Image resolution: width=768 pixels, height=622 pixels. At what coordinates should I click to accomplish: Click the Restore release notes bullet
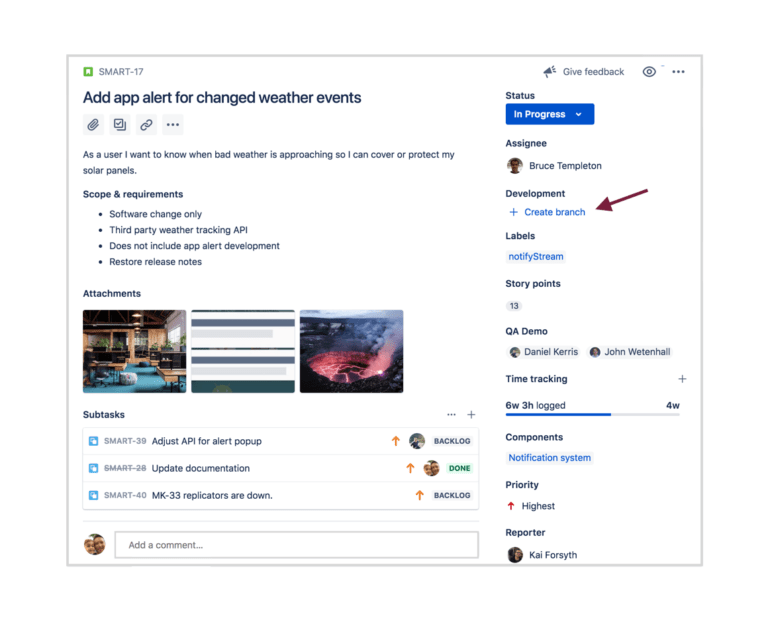pos(155,262)
